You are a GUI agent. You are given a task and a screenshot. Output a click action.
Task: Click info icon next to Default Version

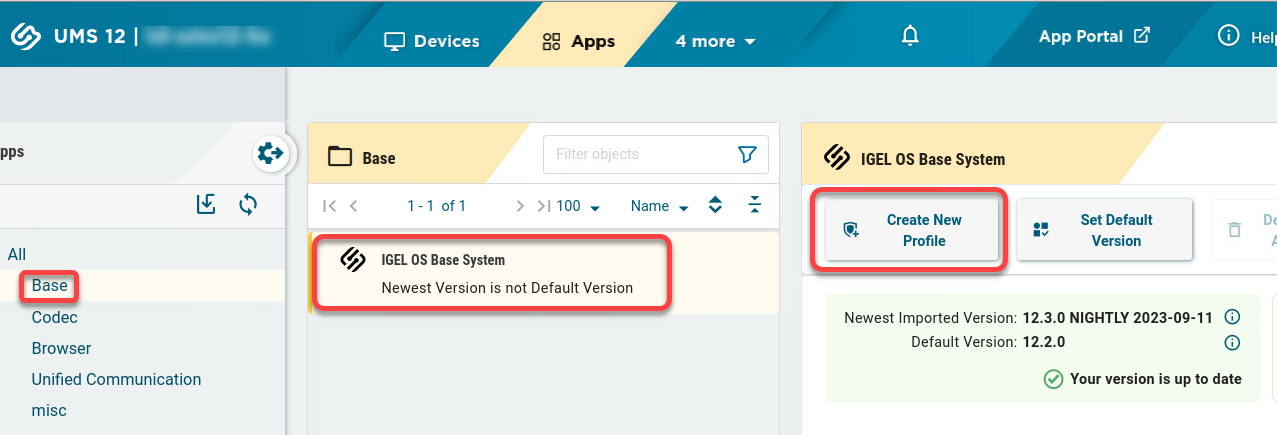1232,342
